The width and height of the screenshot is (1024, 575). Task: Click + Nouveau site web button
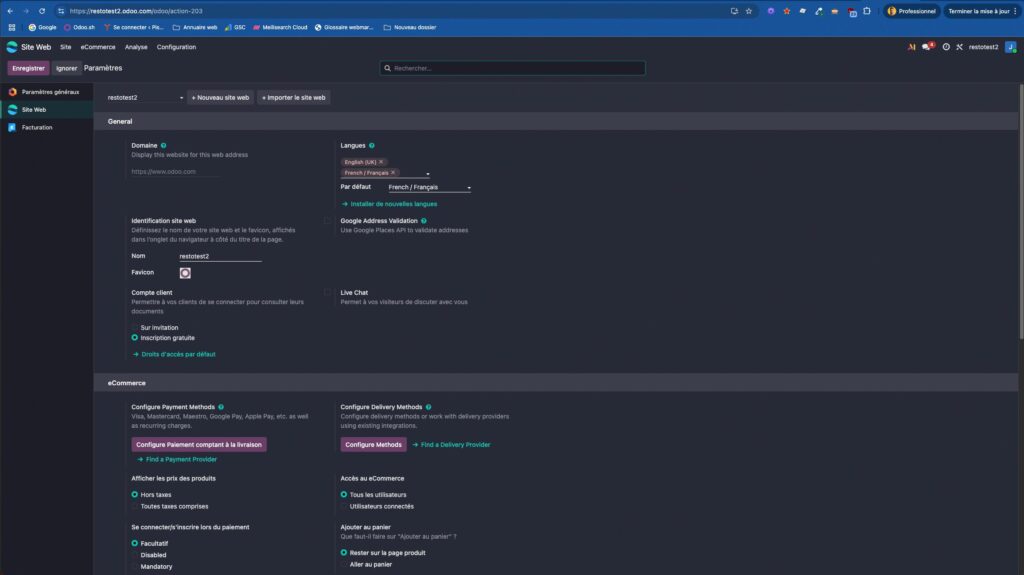(x=220, y=97)
